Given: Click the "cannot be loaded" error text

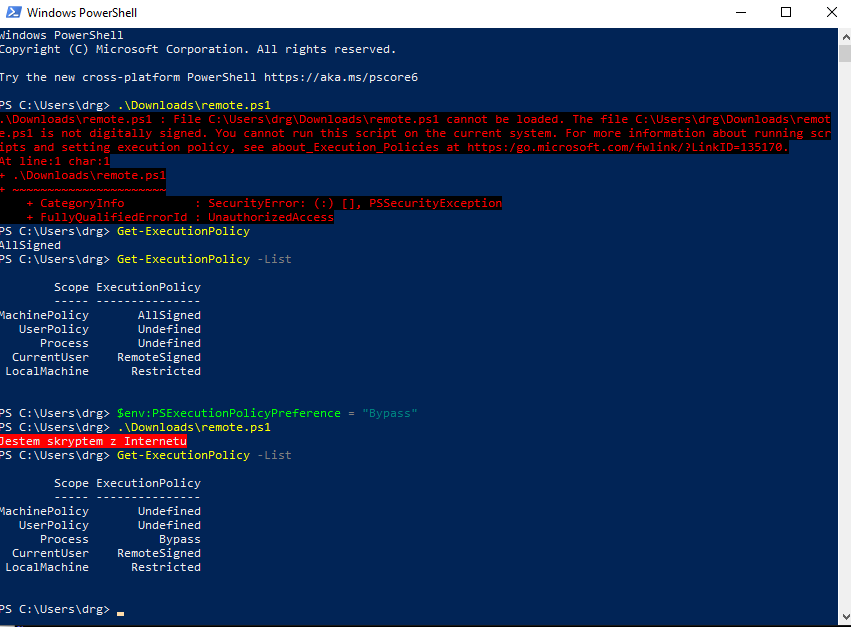Looking at the screenshot, I should (x=503, y=119).
